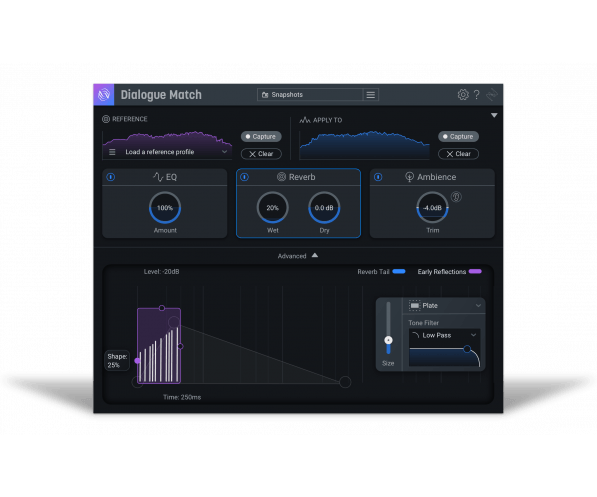Click the purple Shape handle on left edge

137,360
